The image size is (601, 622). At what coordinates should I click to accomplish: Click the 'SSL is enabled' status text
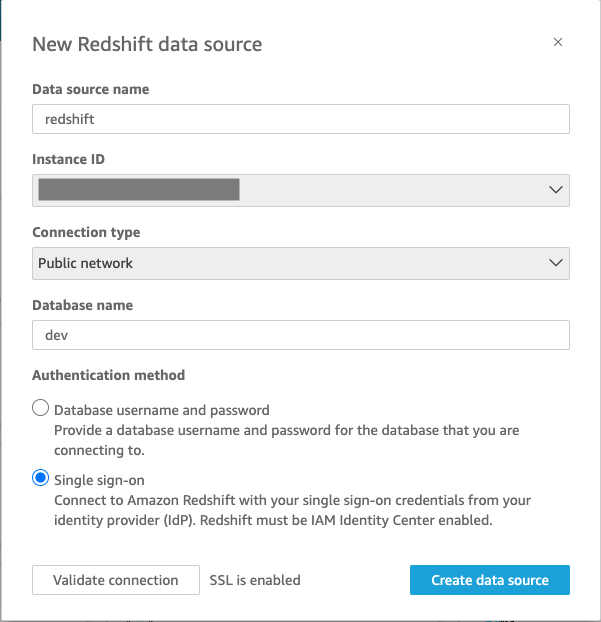(x=254, y=580)
